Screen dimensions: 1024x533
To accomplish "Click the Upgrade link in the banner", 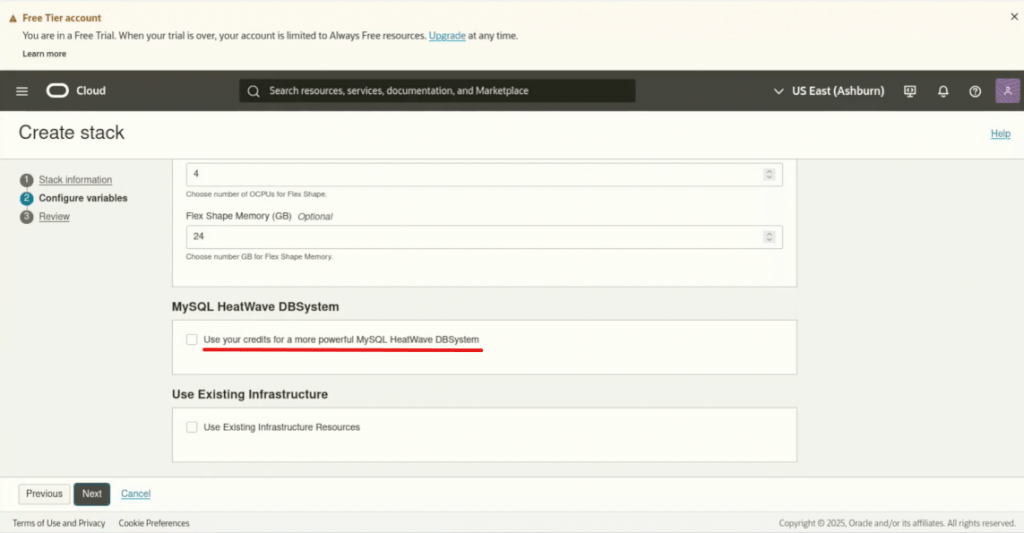I will pos(447,36).
